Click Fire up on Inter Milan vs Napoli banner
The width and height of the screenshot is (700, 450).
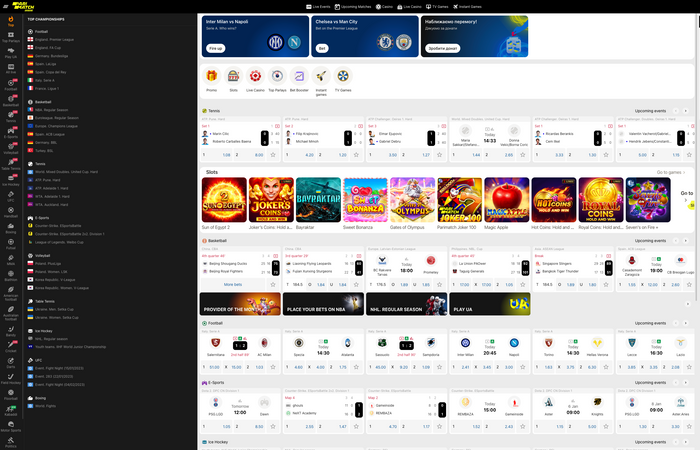(216, 48)
